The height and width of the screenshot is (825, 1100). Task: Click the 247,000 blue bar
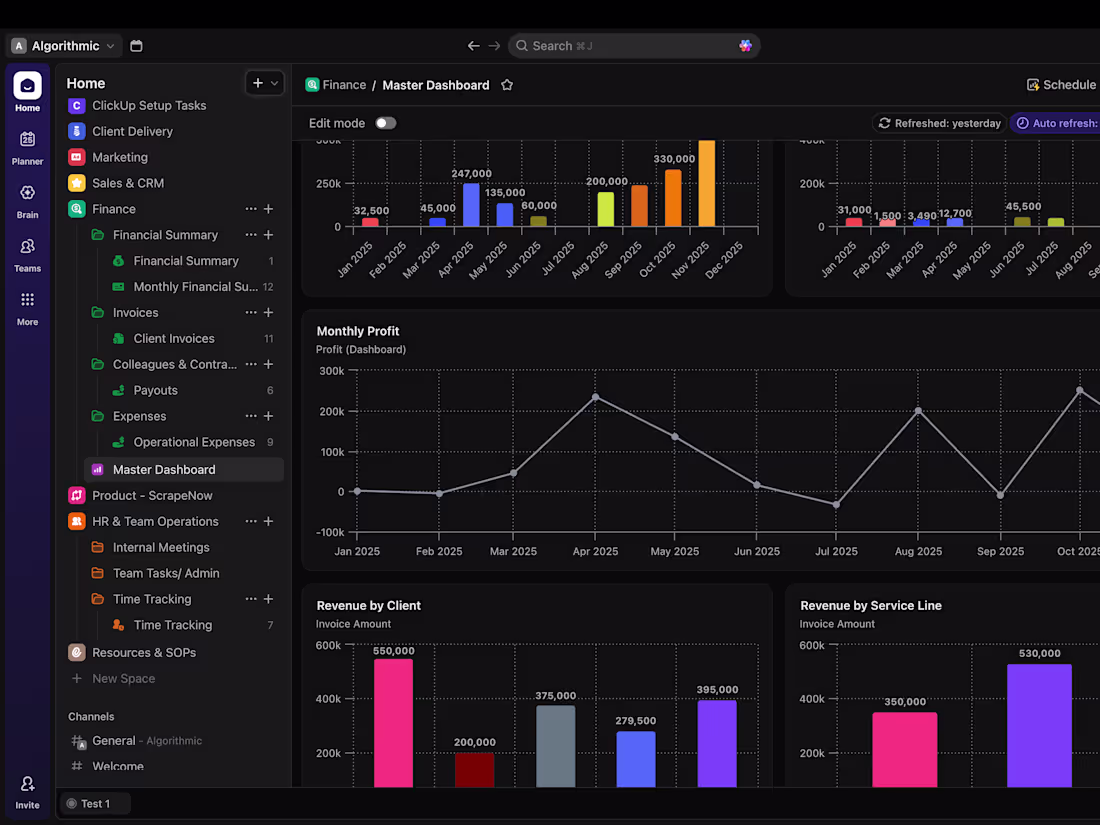pos(471,205)
